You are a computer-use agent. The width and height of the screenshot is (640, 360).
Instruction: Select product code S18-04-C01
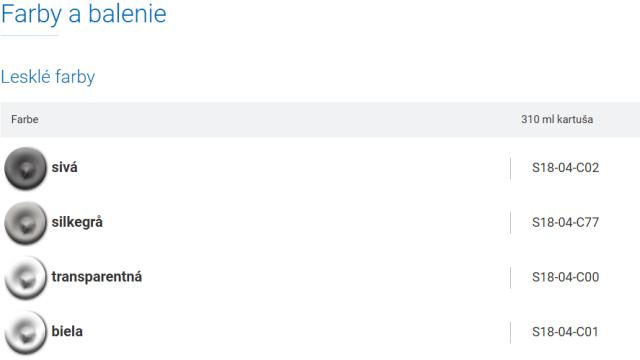(565, 332)
